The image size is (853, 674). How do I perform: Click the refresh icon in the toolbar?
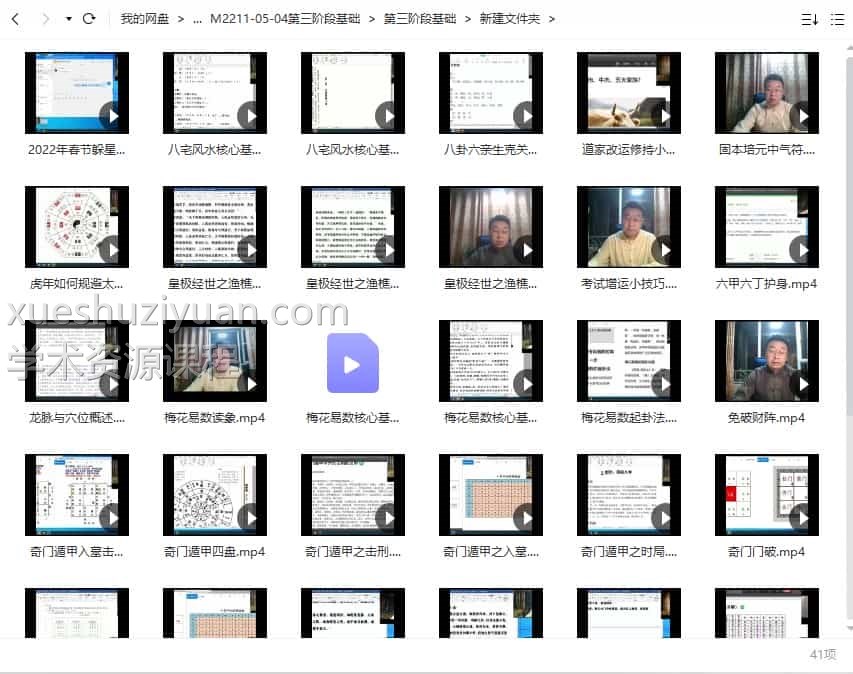pos(89,17)
